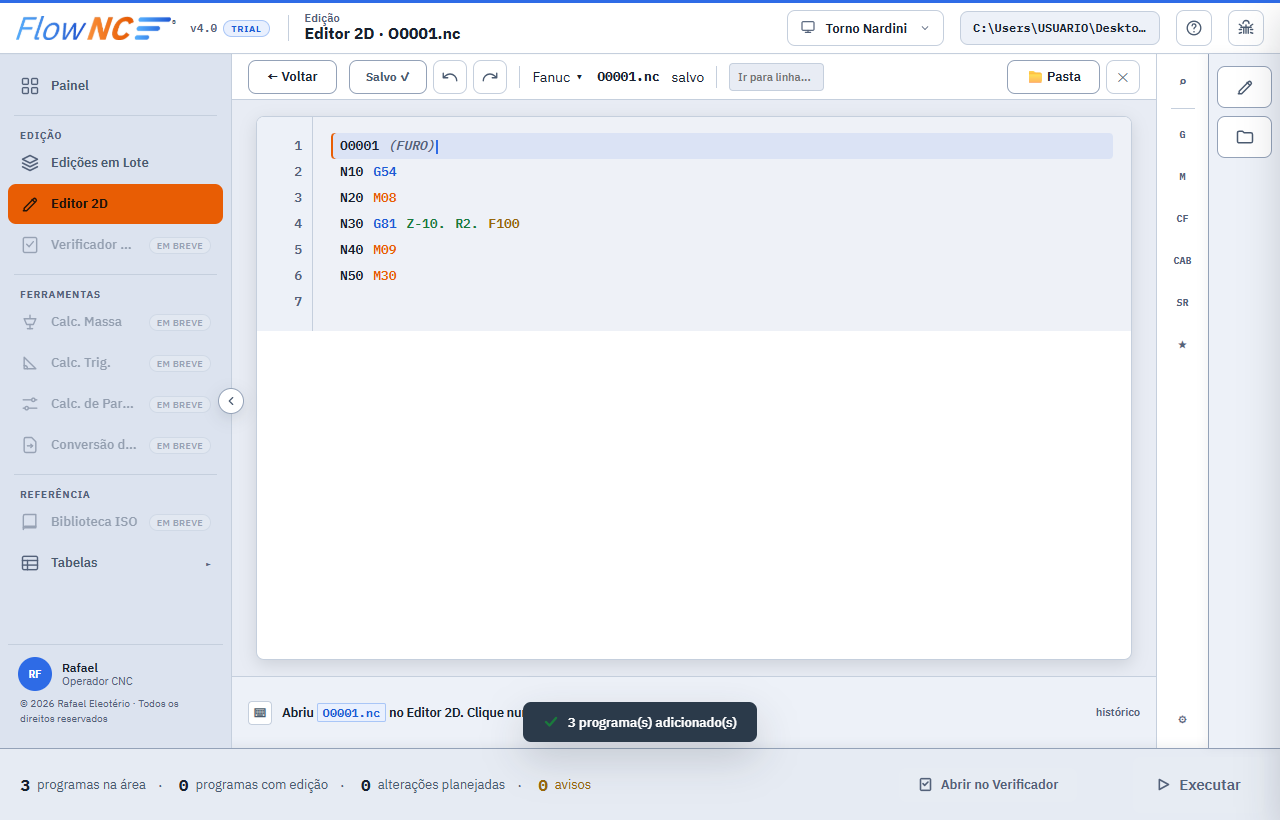1280x820 pixels.
Task: Open Conversão tool in sidebar
Action: (115, 445)
